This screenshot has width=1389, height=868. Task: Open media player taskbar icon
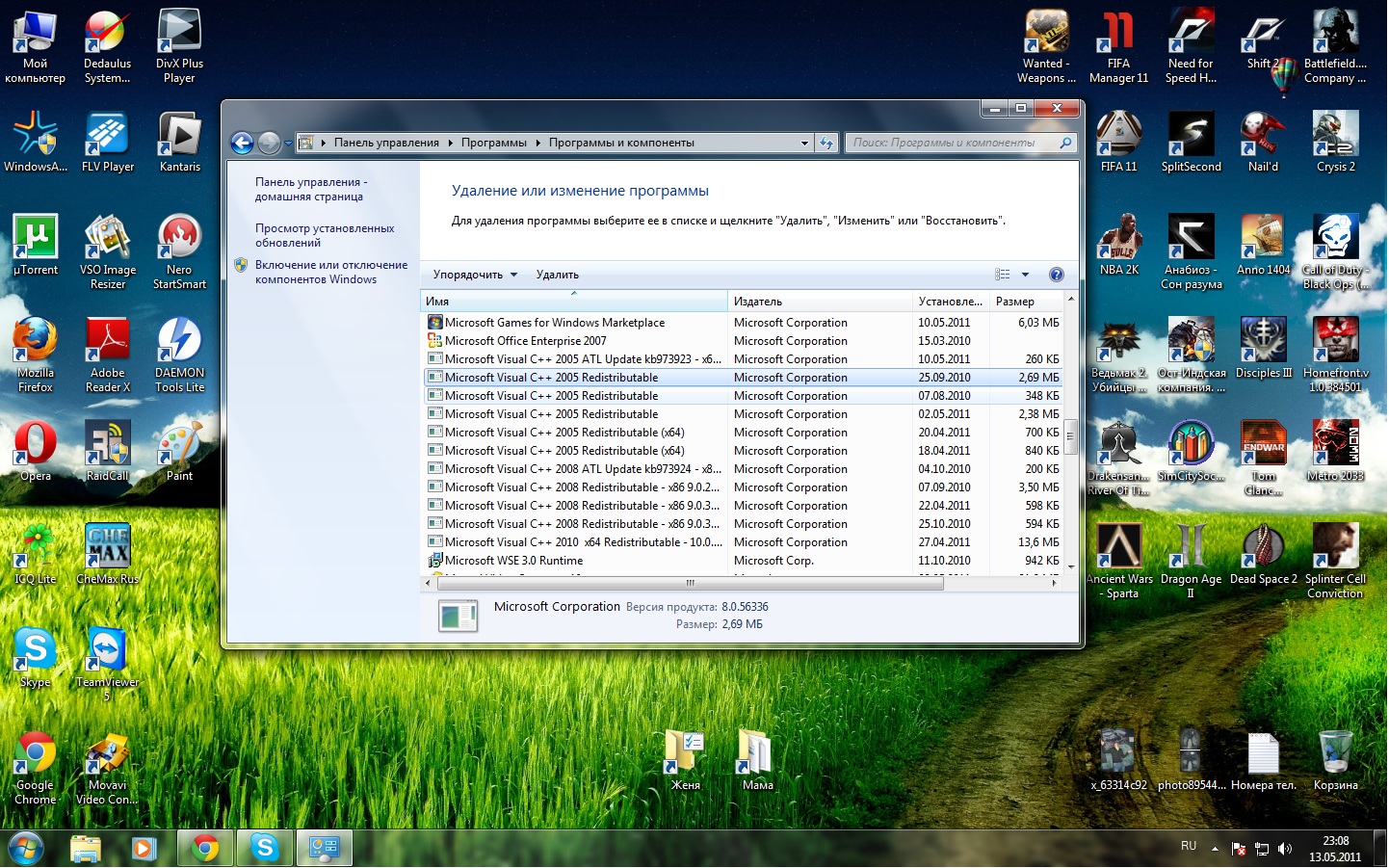(x=144, y=848)
